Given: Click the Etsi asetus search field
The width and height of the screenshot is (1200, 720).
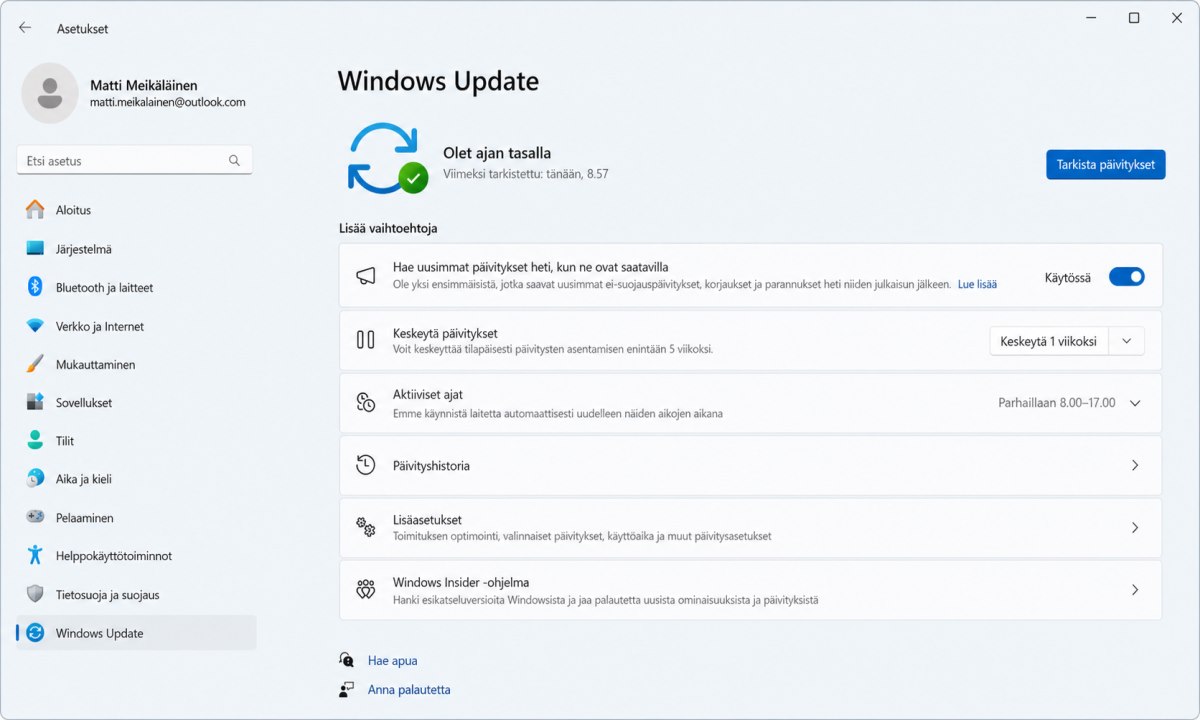Looking at the screenshot, I should [x=135, y=160].
